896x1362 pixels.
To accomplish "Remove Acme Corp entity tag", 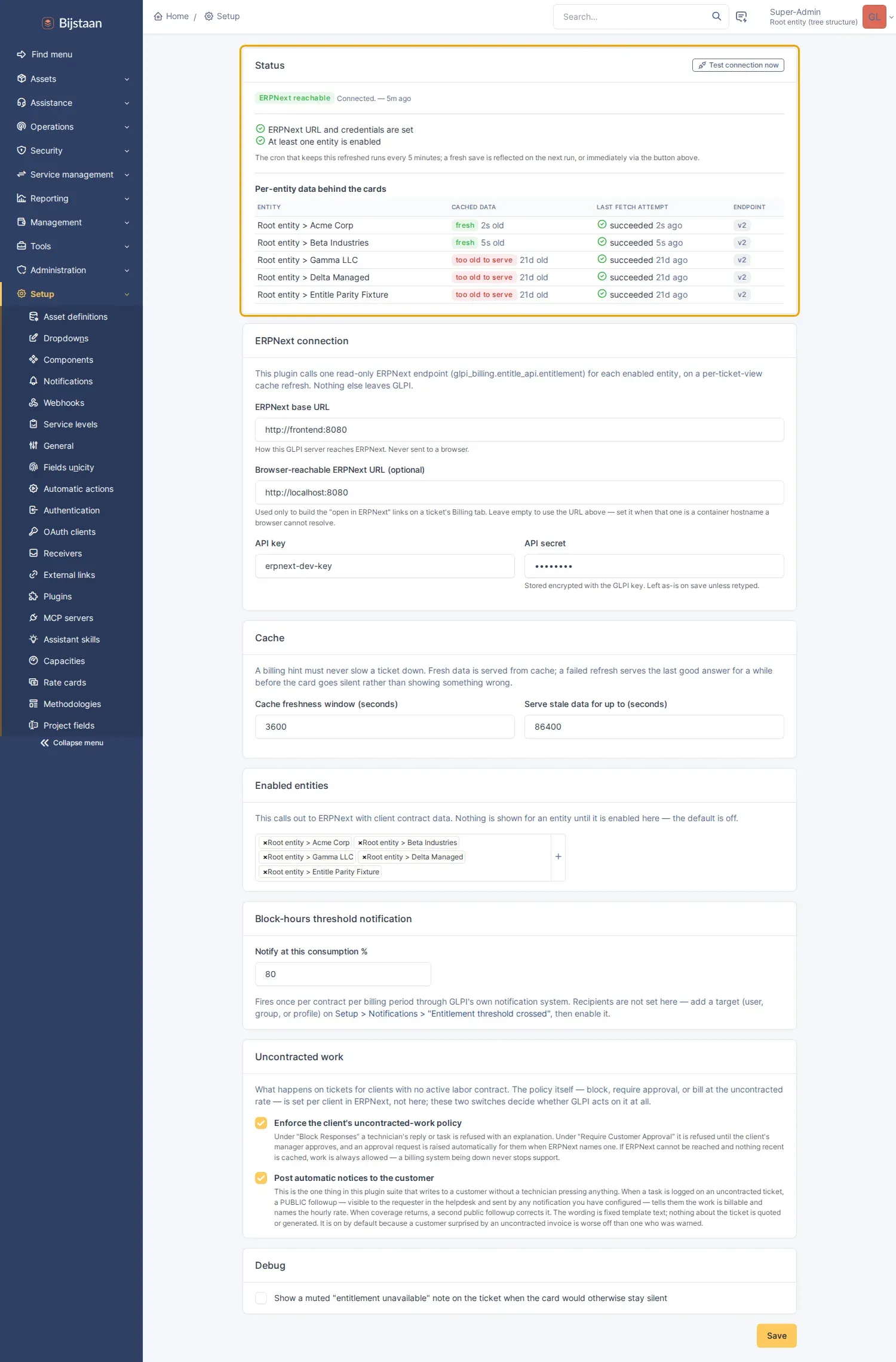I will [265, 843].
